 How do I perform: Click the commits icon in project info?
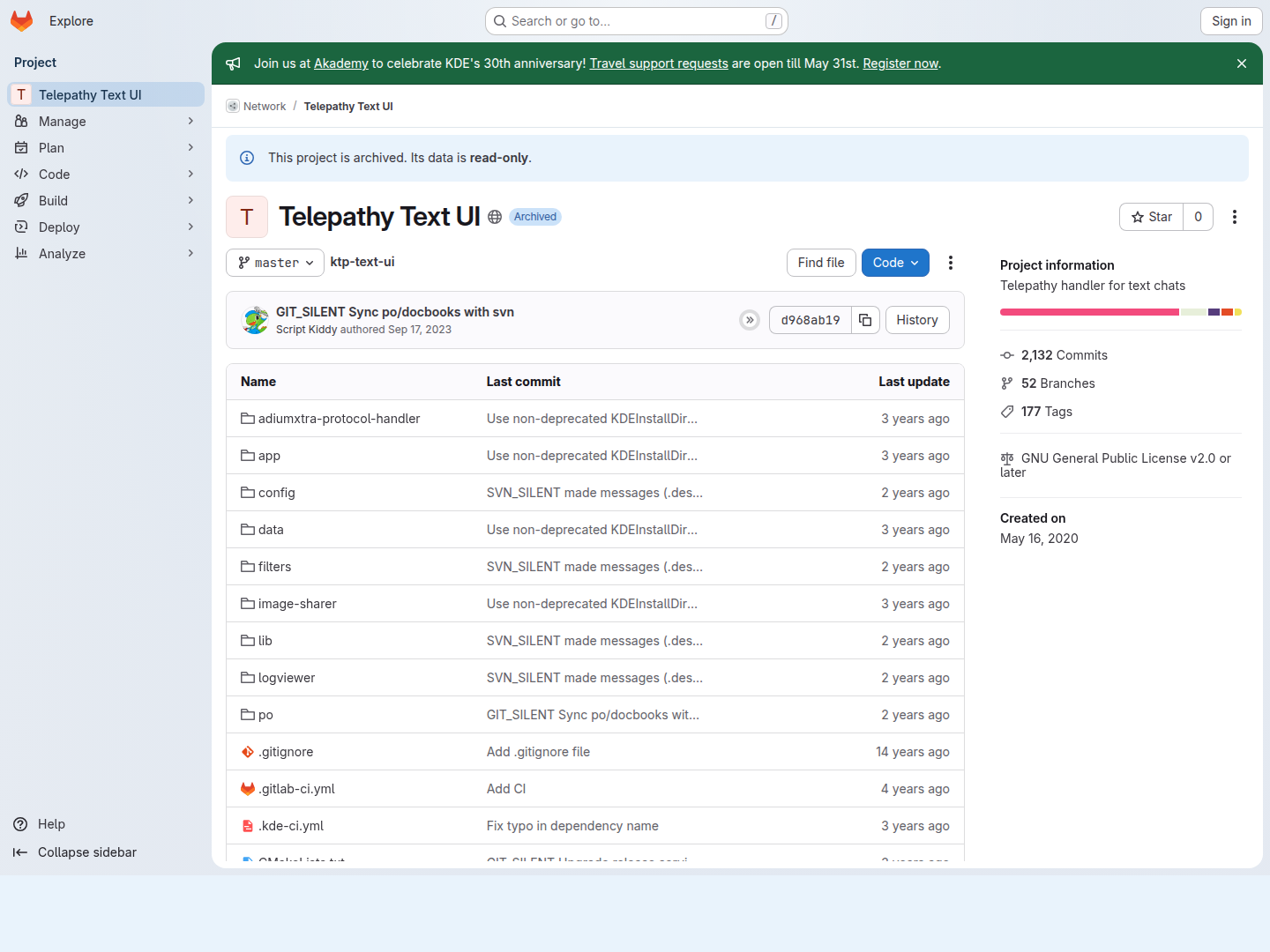pyautogui.click(x=1007, y=355)
